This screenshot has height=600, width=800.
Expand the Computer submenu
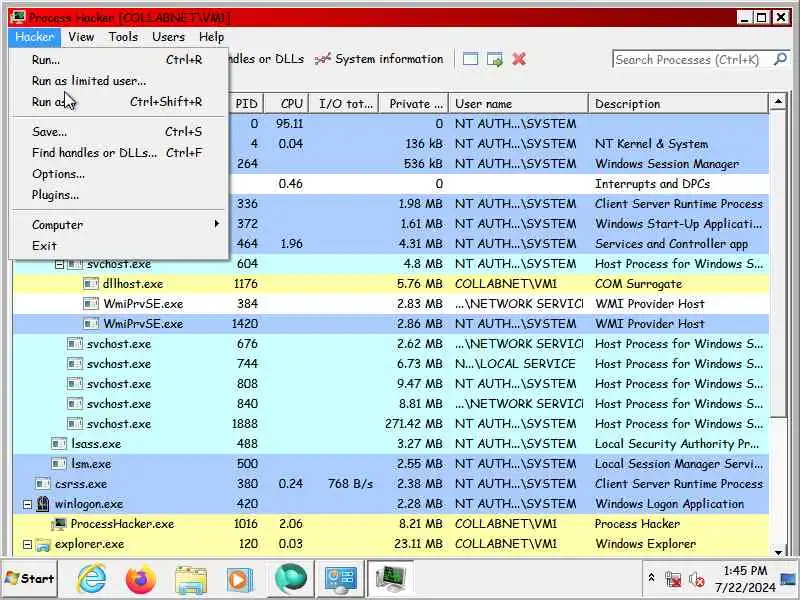tap(119, 224)
